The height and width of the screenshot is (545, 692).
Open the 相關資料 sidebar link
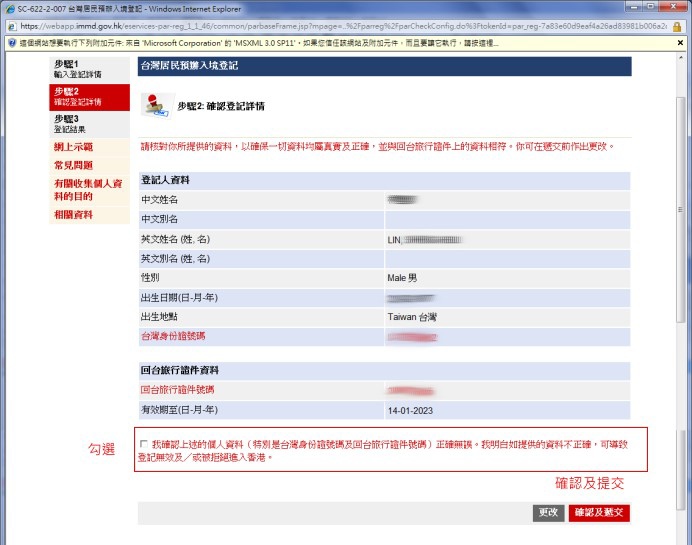tap(73, 215)
